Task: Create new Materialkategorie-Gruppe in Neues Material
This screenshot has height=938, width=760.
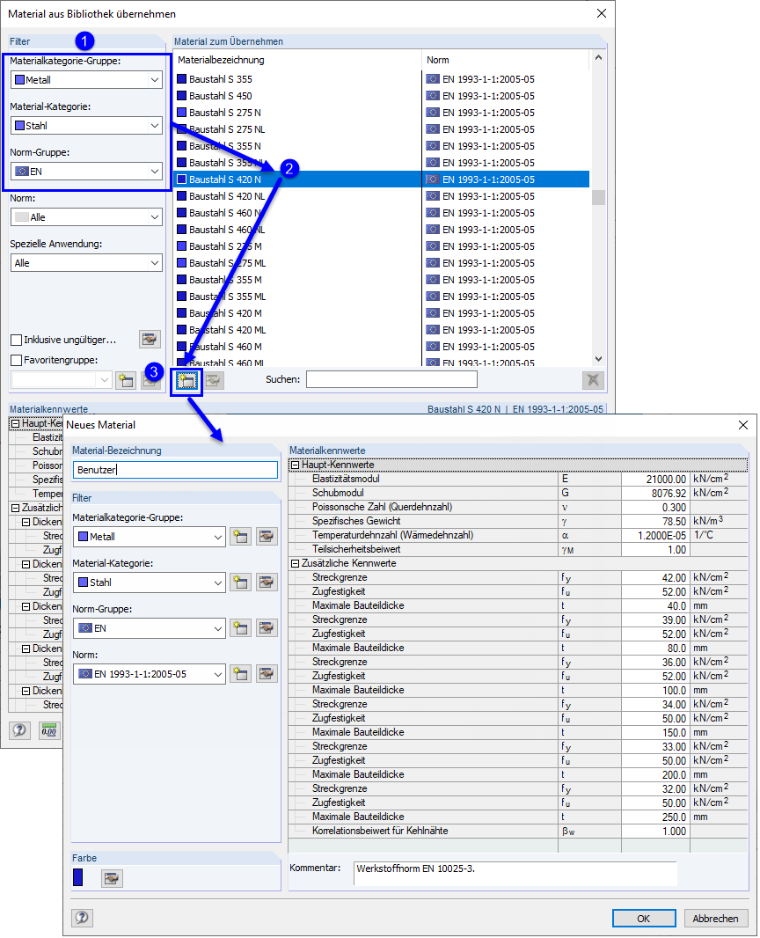Action: pyautogui.click(x=241, y=537)
